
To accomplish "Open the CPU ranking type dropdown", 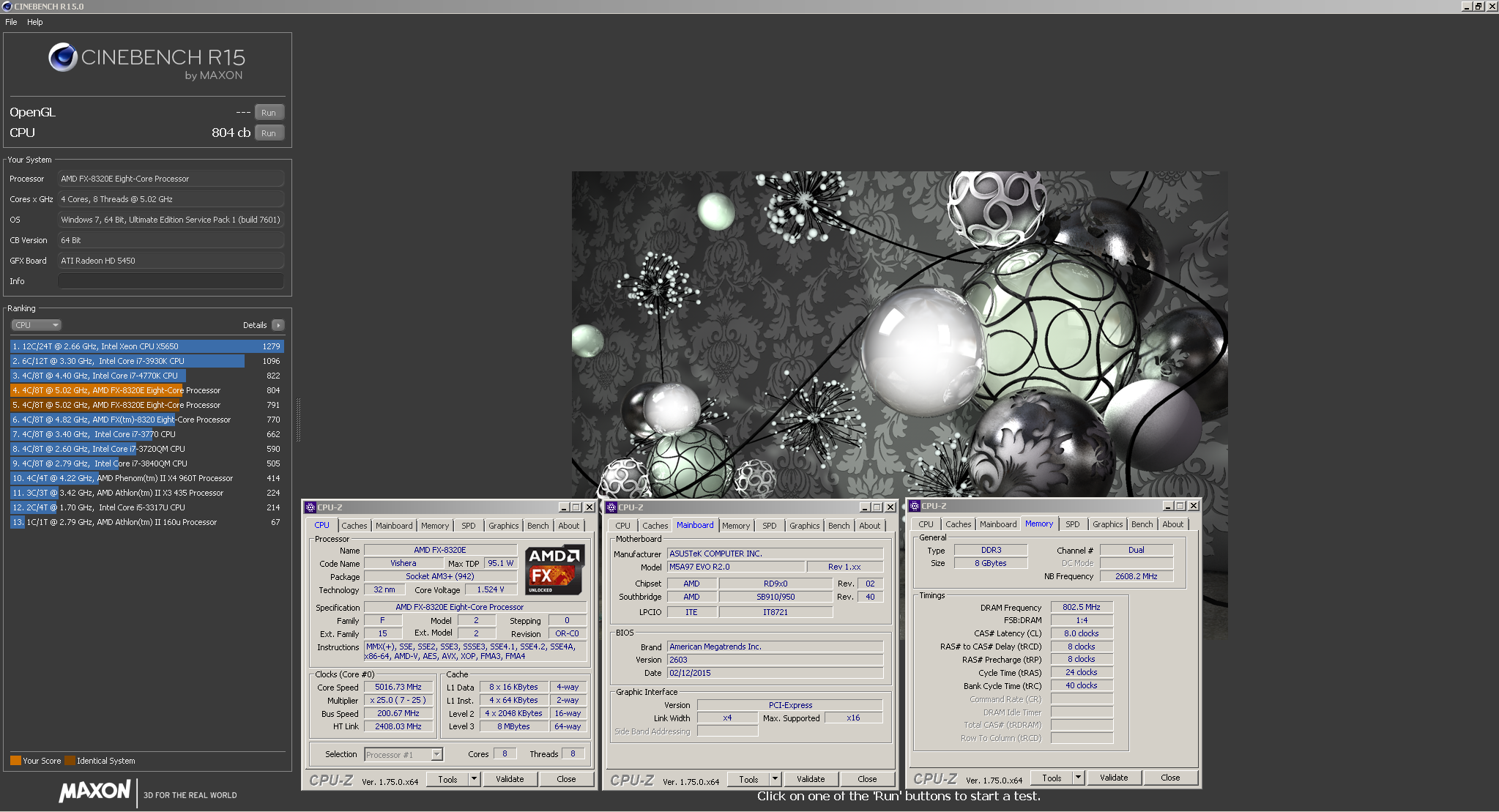I will pos(36,325).
